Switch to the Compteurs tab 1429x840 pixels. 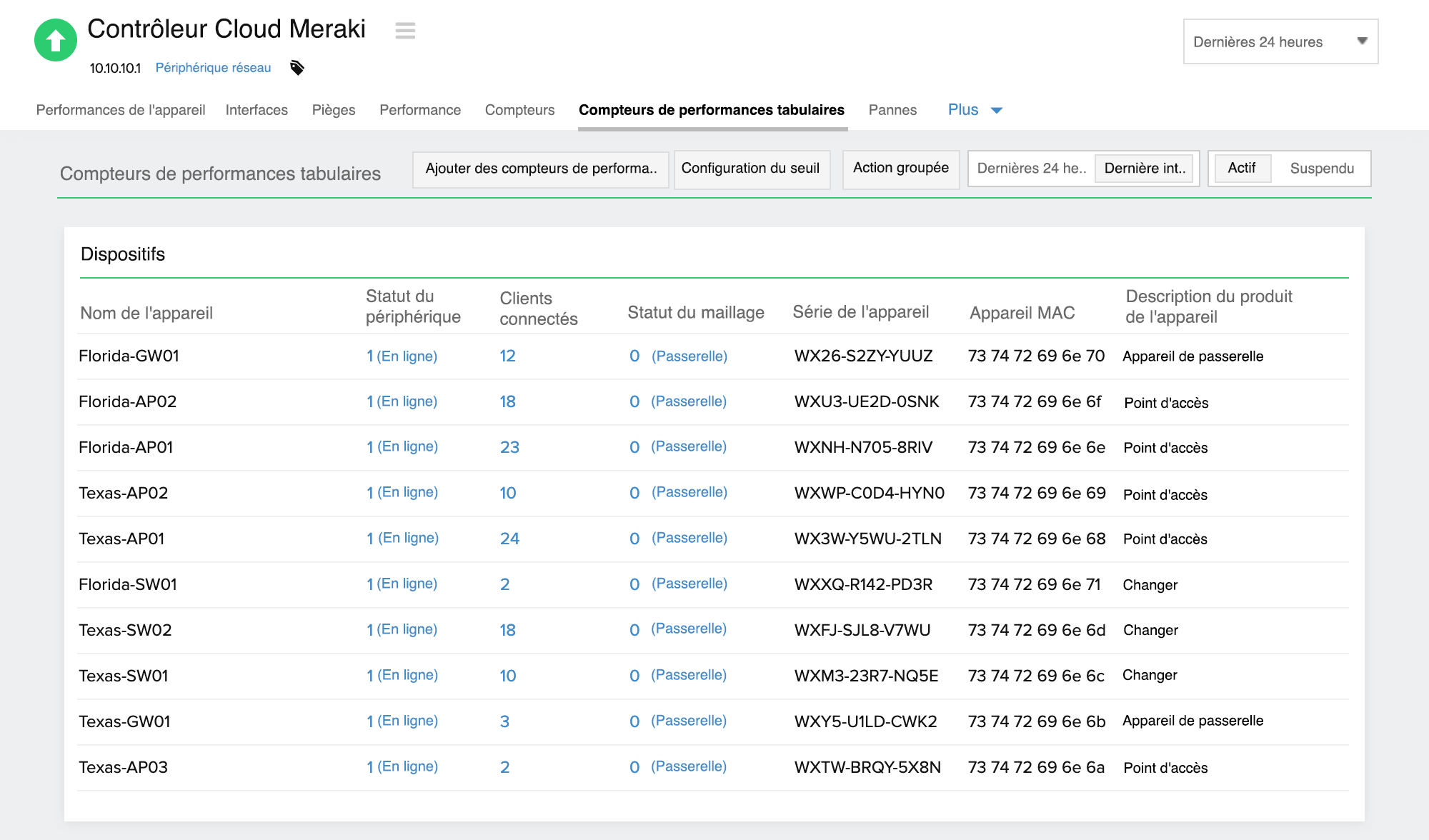coord(519,109)
